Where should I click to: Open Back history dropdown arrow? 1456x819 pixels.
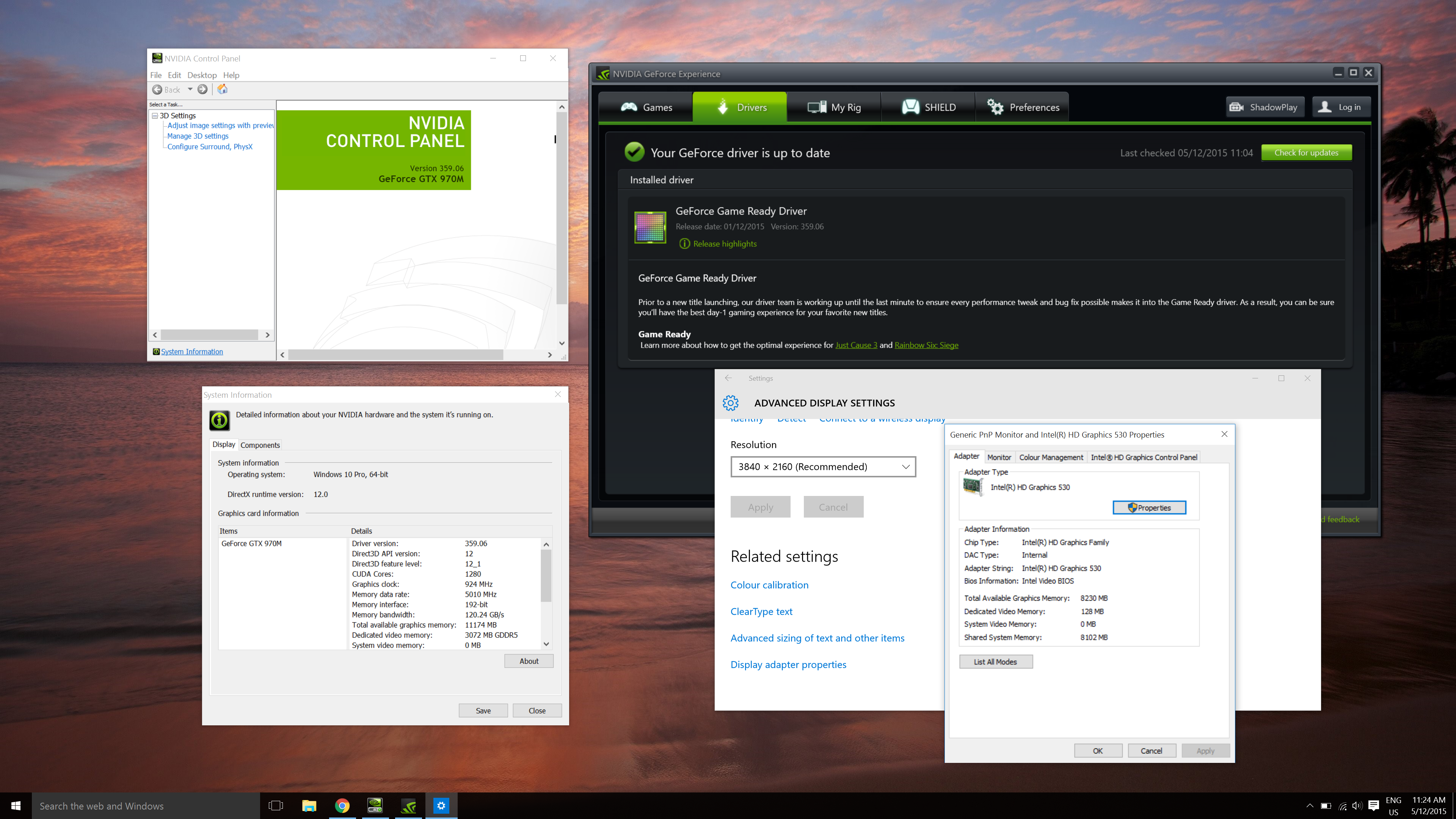click(190, 89)
